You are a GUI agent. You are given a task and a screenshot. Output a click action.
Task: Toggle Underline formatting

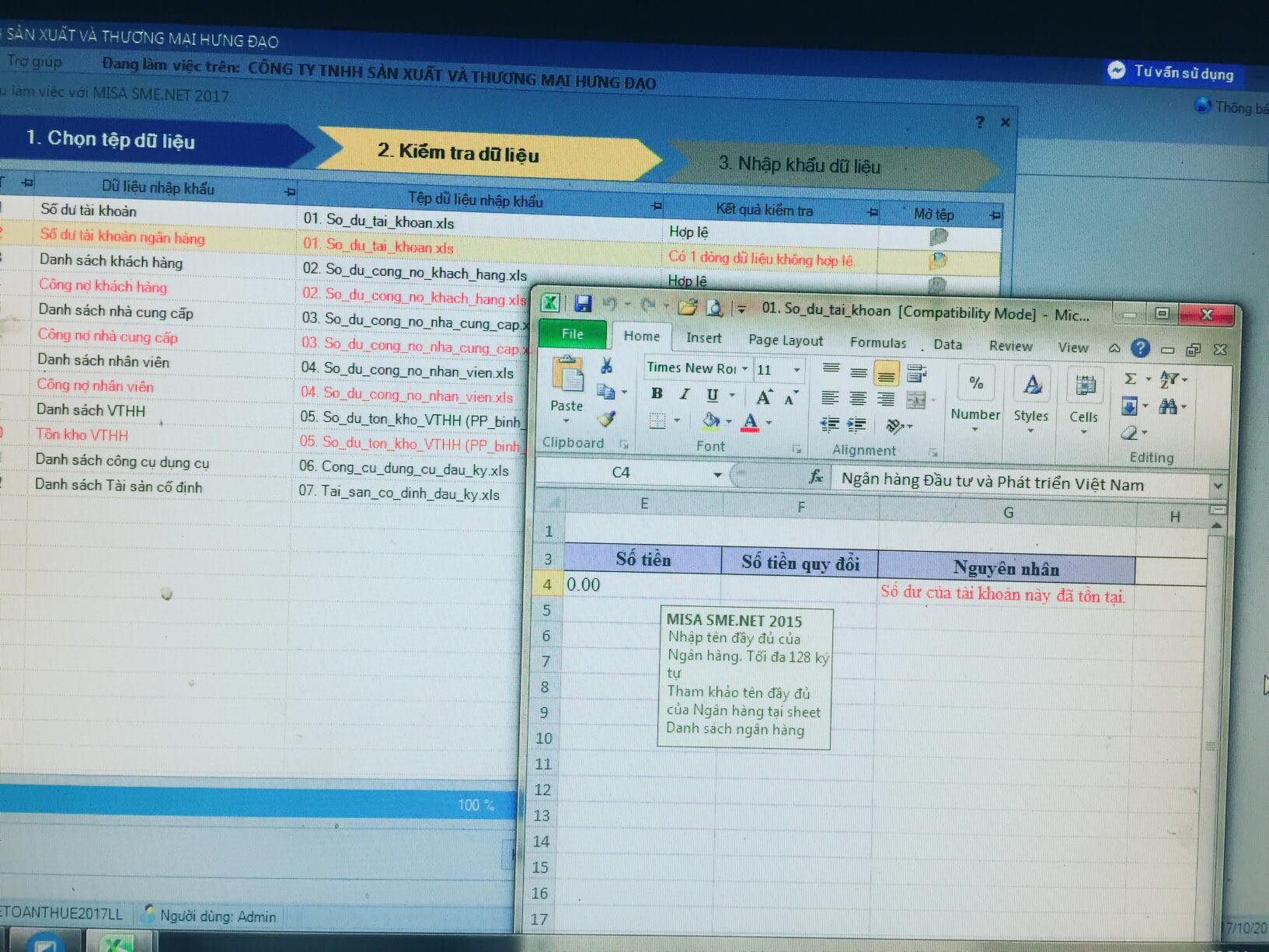click(x=712, y=395)
